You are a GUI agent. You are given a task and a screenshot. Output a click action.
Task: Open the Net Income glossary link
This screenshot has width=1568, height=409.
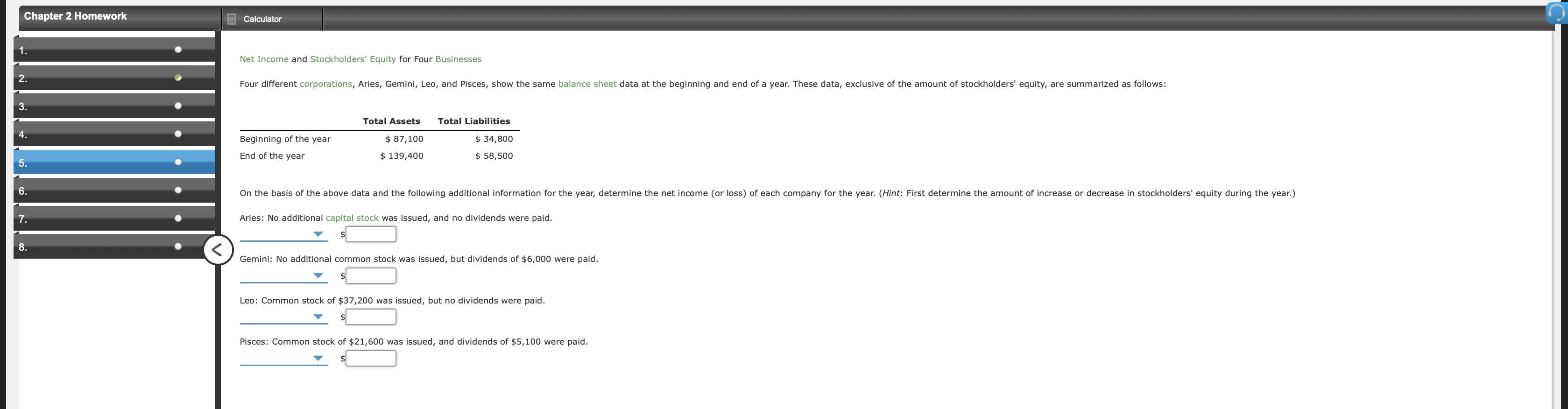click(x=263, y=59)
